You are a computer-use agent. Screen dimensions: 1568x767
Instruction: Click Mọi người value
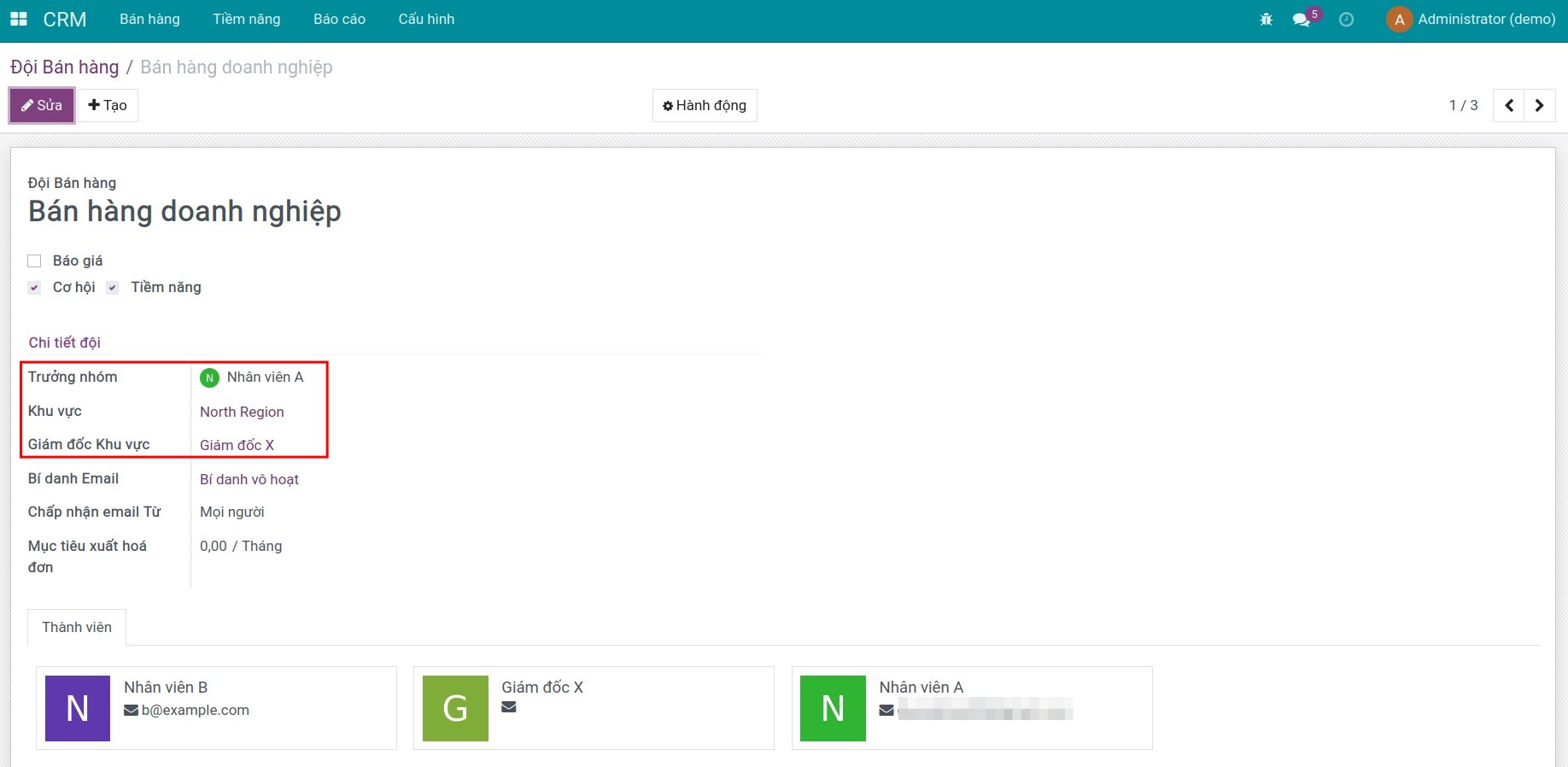tap(232, 512)
